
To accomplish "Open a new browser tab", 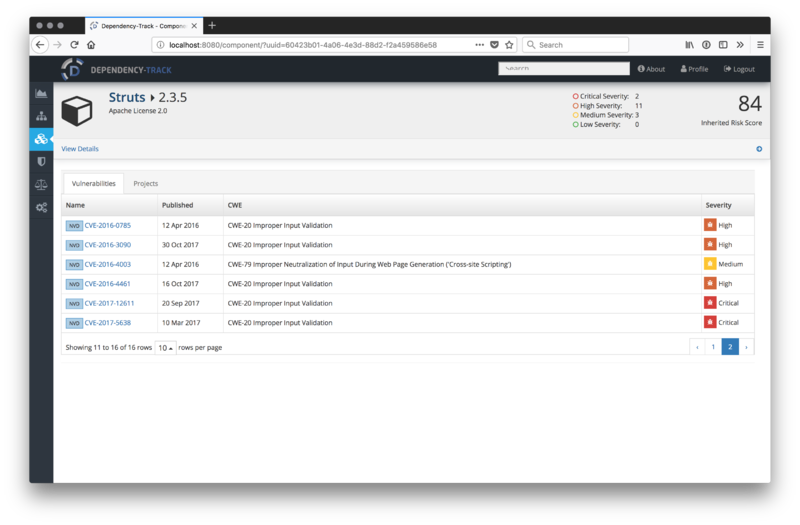I will coord(212,26).
